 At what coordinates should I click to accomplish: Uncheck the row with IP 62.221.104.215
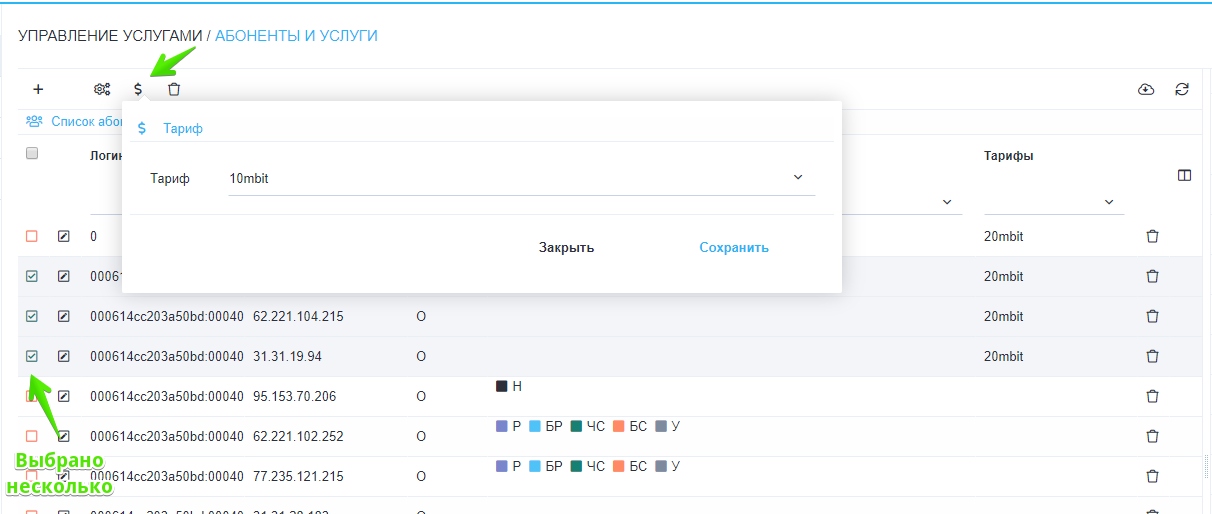pyautogui.click(x=32, y=316)
